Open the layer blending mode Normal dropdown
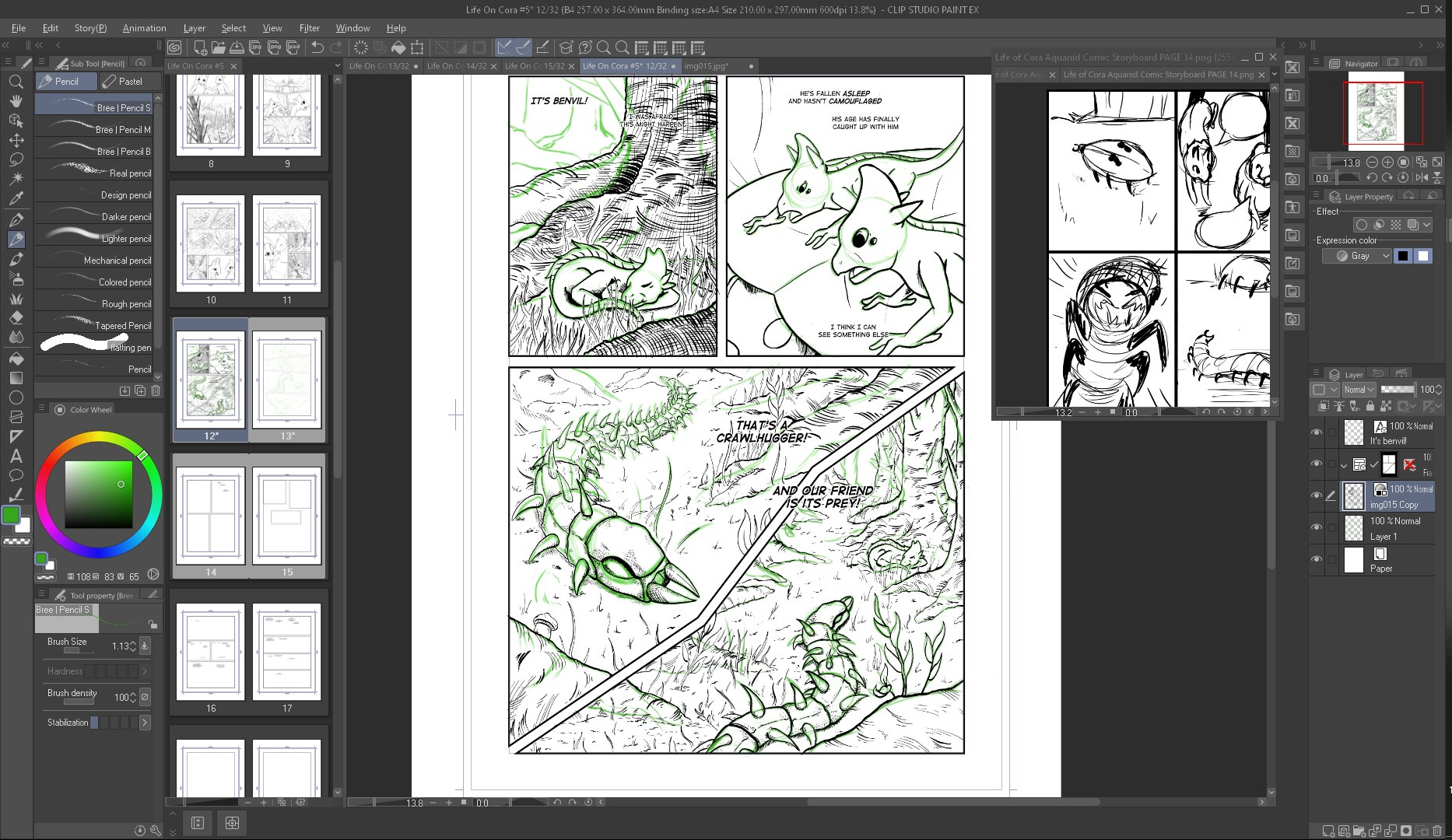The image size is (1452, 840). tap(1359, 390)
